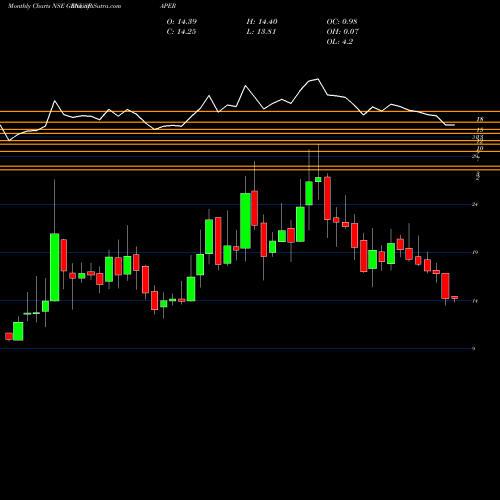Click the high price value H: 14.40

[x=262, y=22]
